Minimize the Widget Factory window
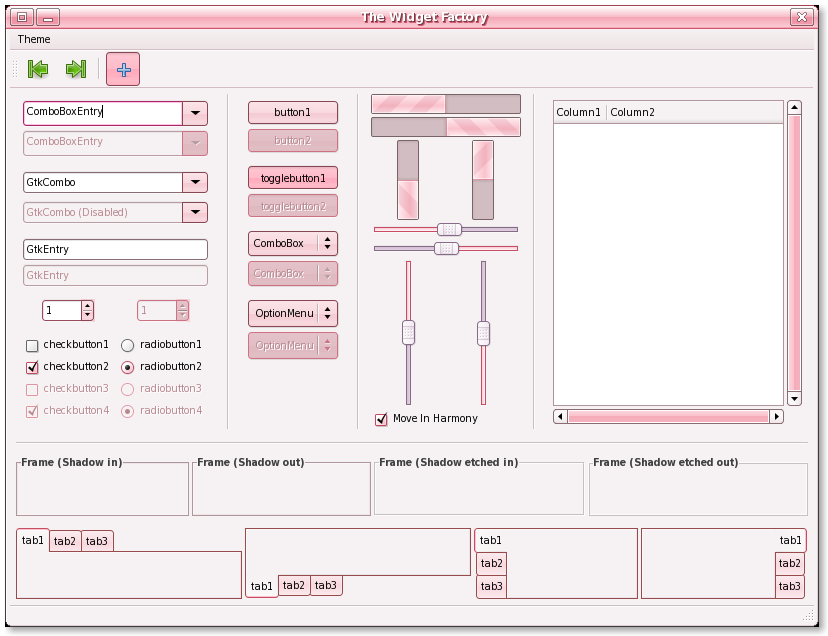Screen dimensions: 828x636 (48, 17)
